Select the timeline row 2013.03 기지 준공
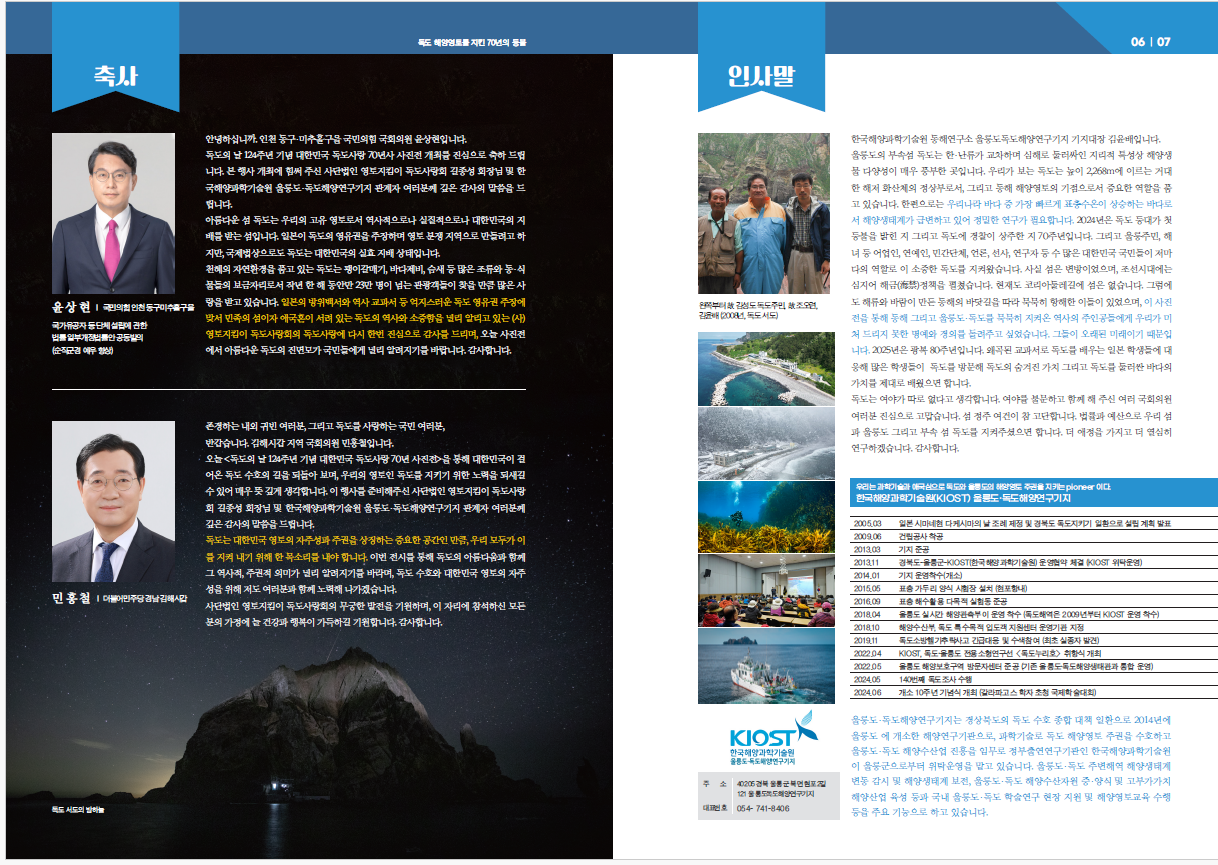 click(1034, 548)
